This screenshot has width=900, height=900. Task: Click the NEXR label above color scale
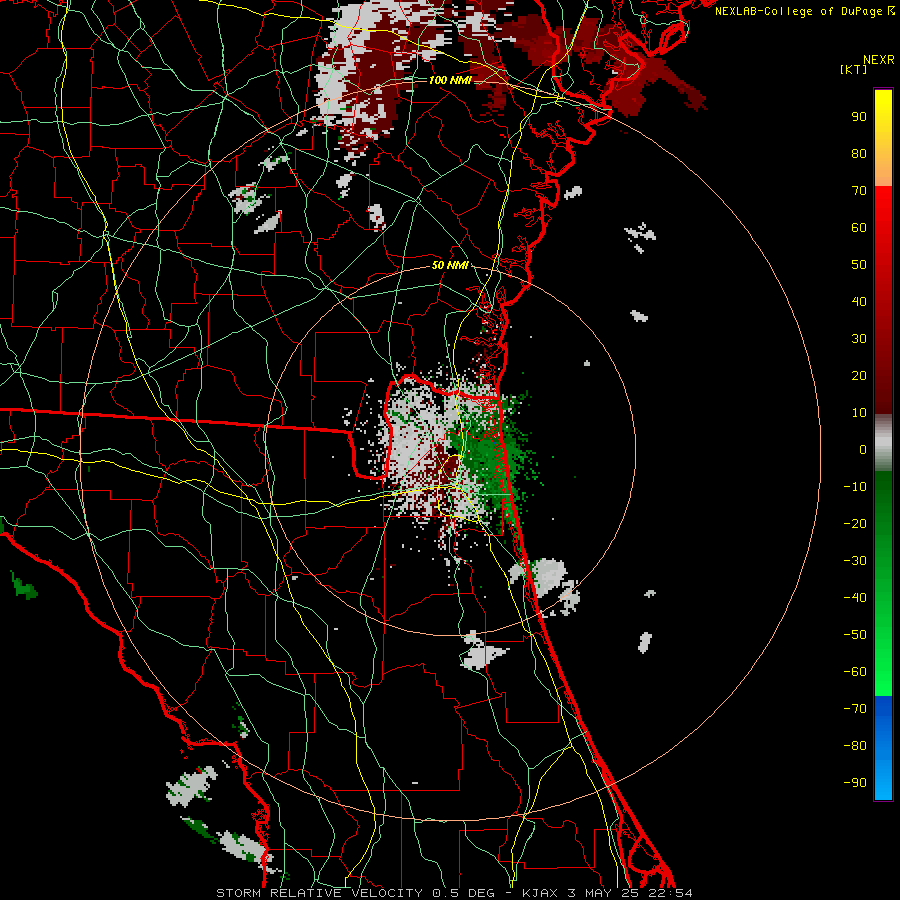(x=879, y=60)
